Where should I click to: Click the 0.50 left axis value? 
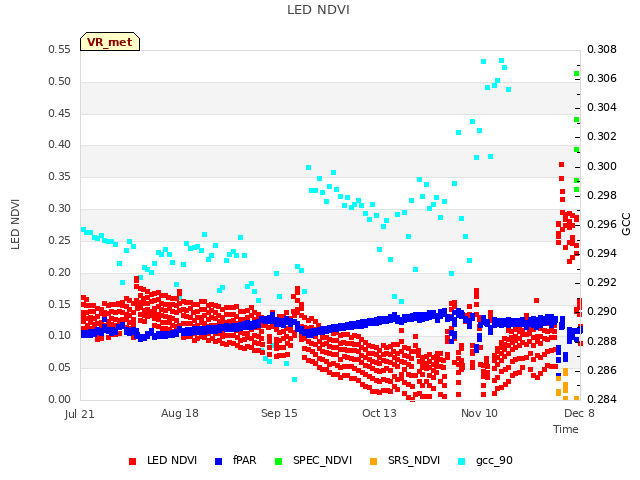[x=60, y=81]
